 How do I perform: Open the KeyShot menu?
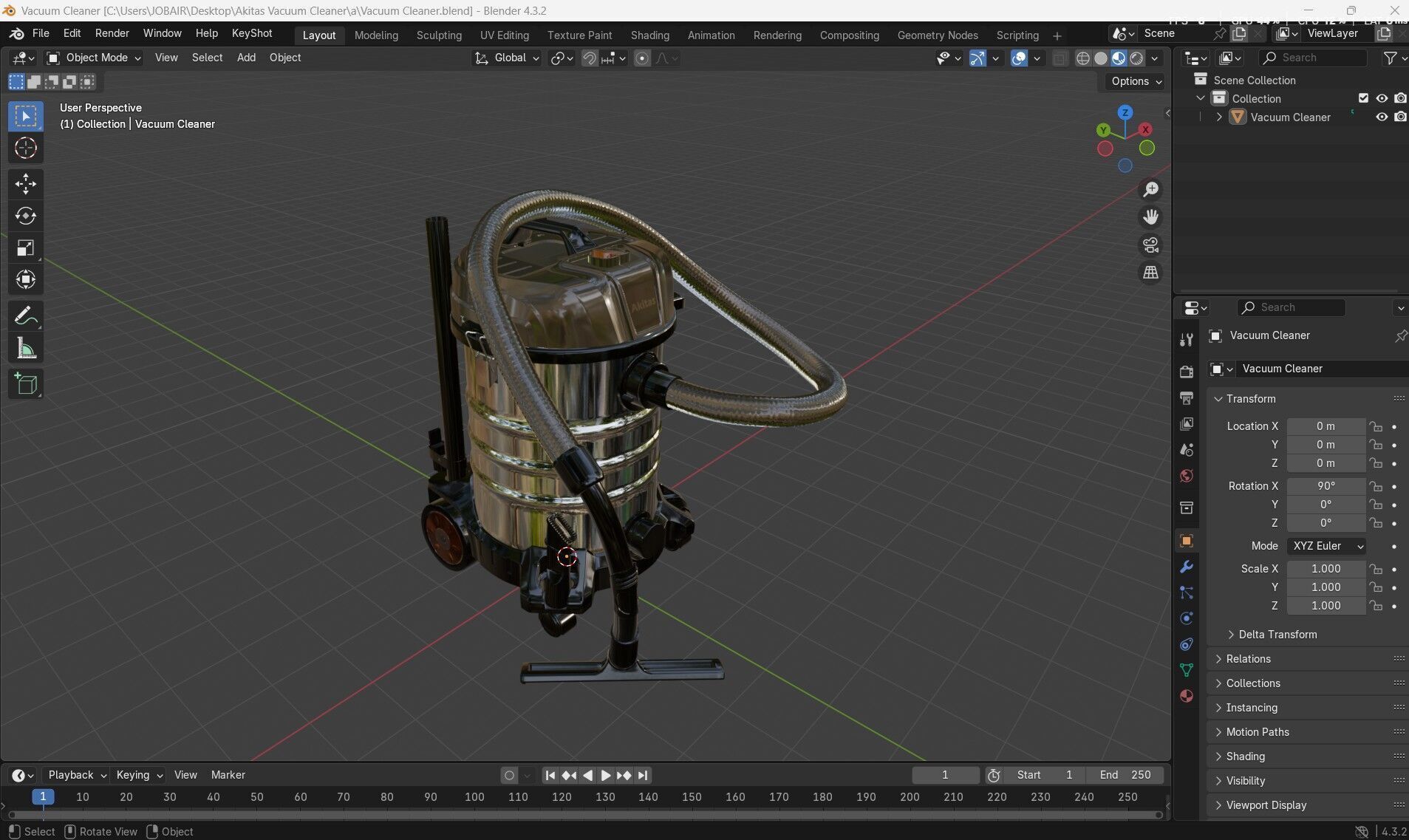pyautogui.click(x=252, y=33)
